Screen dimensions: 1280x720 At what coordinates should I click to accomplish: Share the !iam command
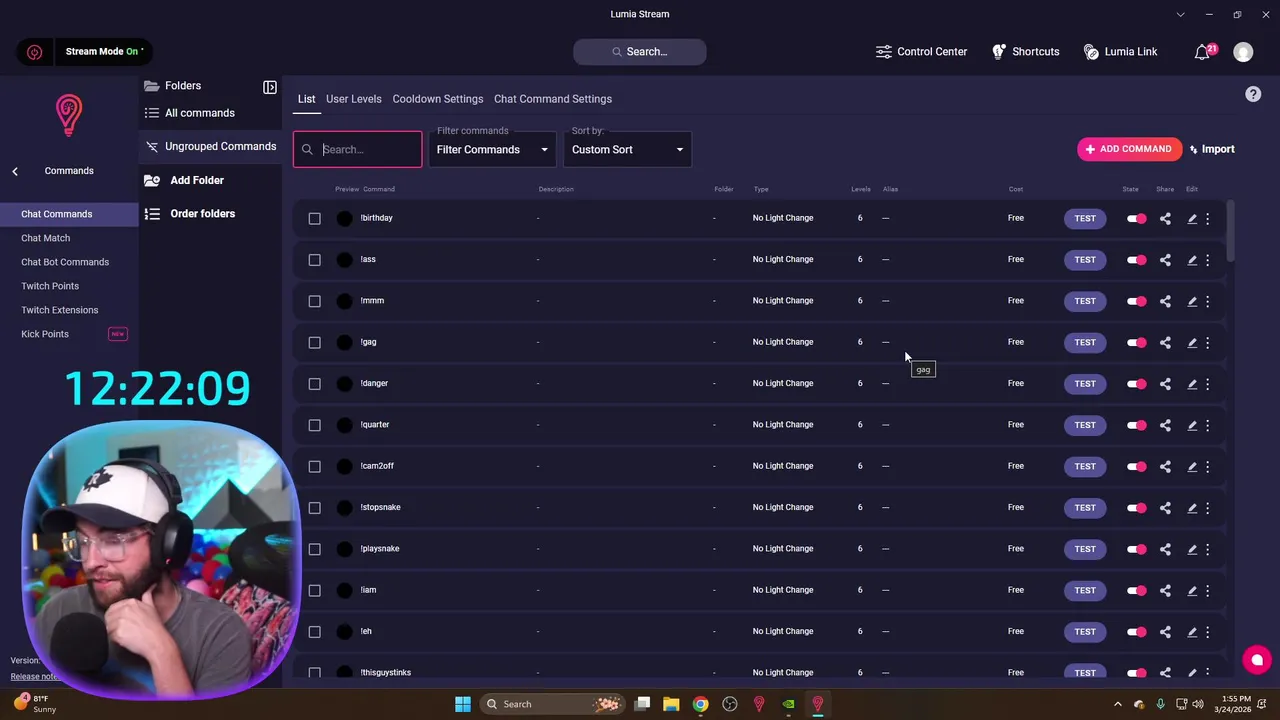[1165, 590]
